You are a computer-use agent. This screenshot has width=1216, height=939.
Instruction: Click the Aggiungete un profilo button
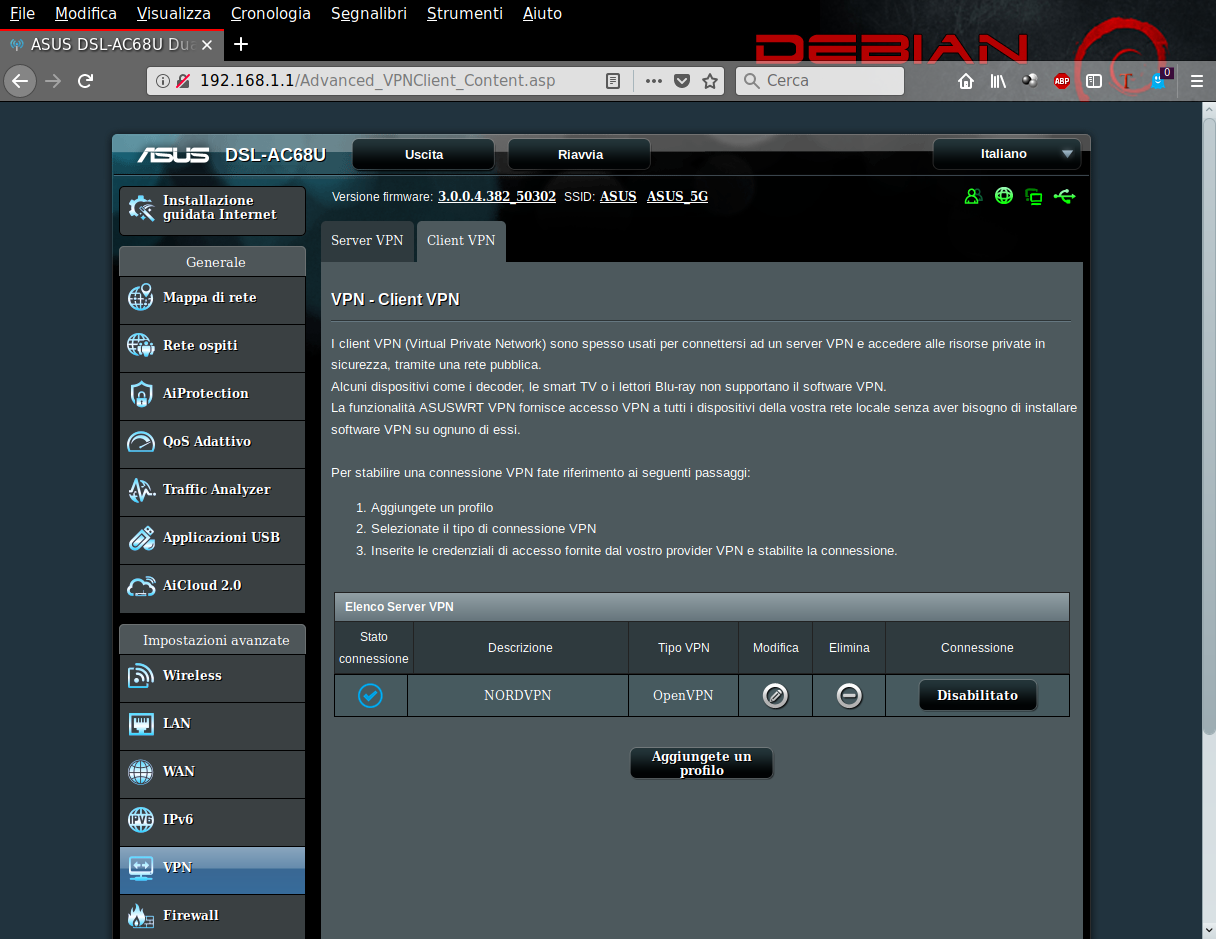pyautogui.click(x=701, y=763)
